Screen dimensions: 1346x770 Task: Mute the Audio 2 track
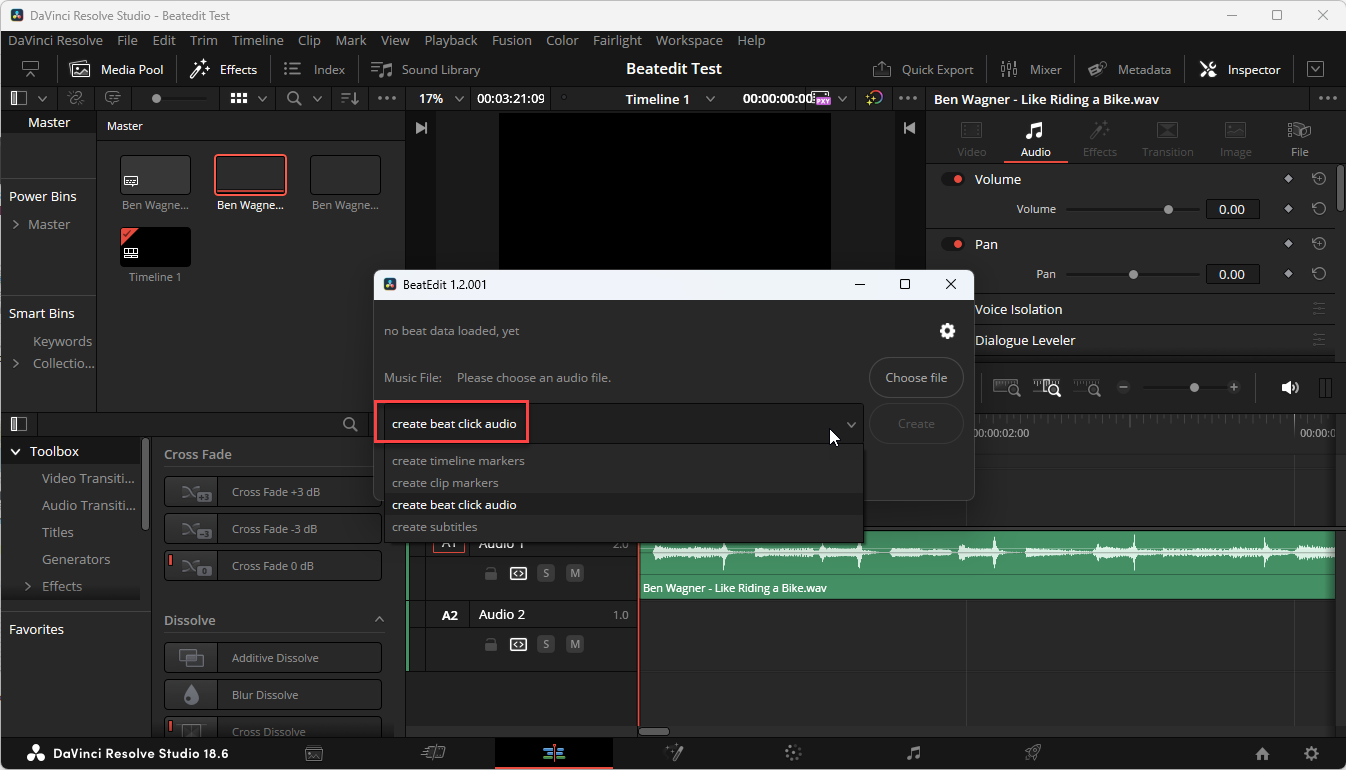click(x=575, y=644)
